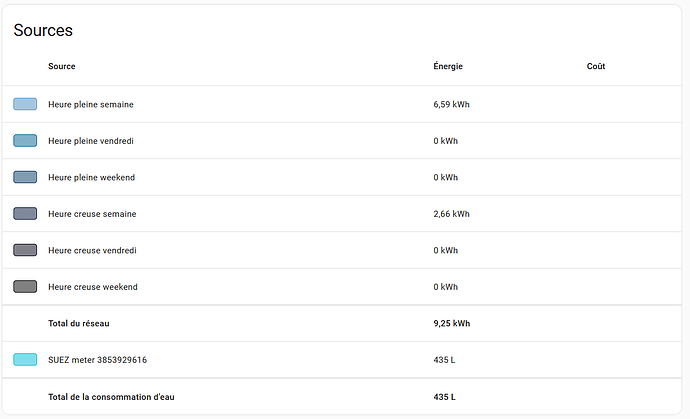
Task: Click the Heure pleine weekend color box
Action: point(25,177)
